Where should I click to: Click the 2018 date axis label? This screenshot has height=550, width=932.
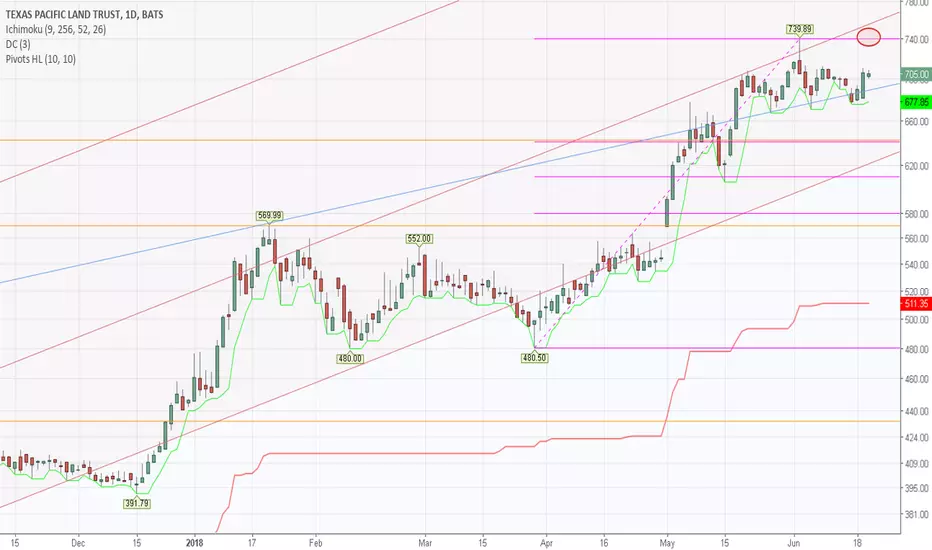click(194, 543)
